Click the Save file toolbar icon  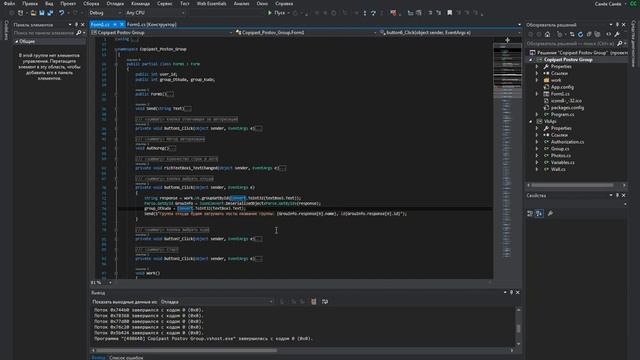(42, 13)
